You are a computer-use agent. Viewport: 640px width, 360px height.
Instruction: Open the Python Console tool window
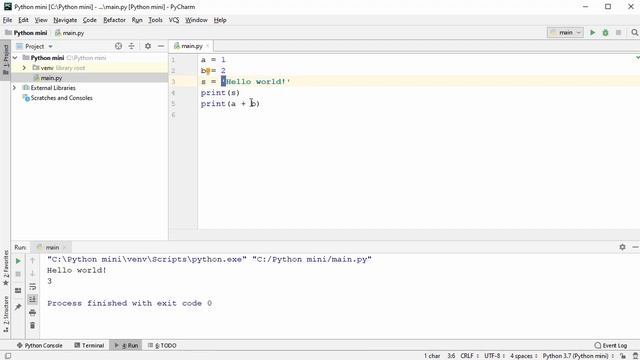point(39,345)
